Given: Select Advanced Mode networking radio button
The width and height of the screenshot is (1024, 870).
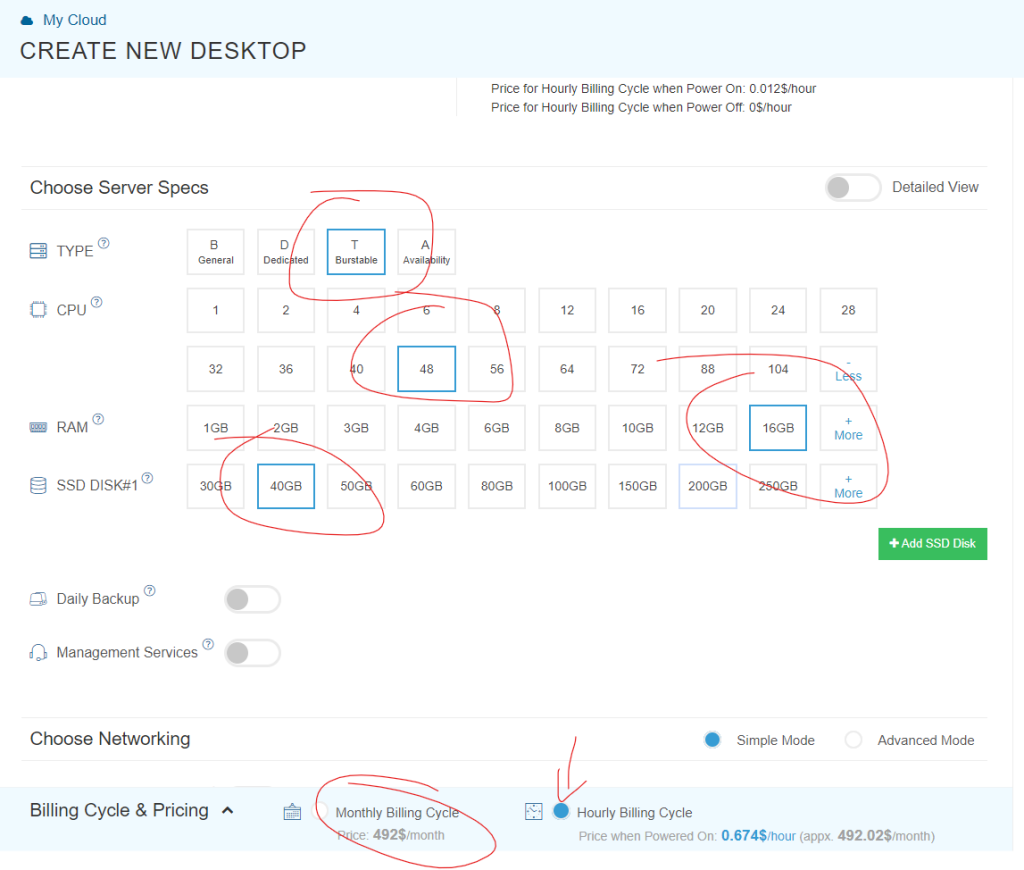Looking at the screenshot, I should [x=853, y=740].
